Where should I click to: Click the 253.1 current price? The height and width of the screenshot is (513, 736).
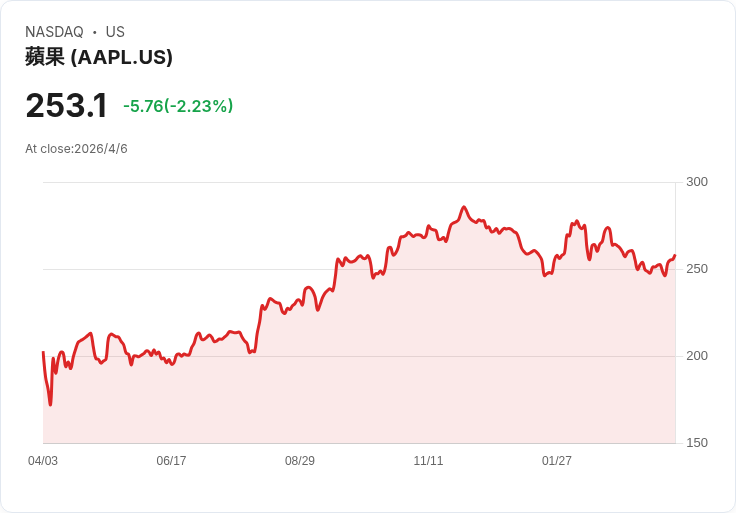click(66, 106)
